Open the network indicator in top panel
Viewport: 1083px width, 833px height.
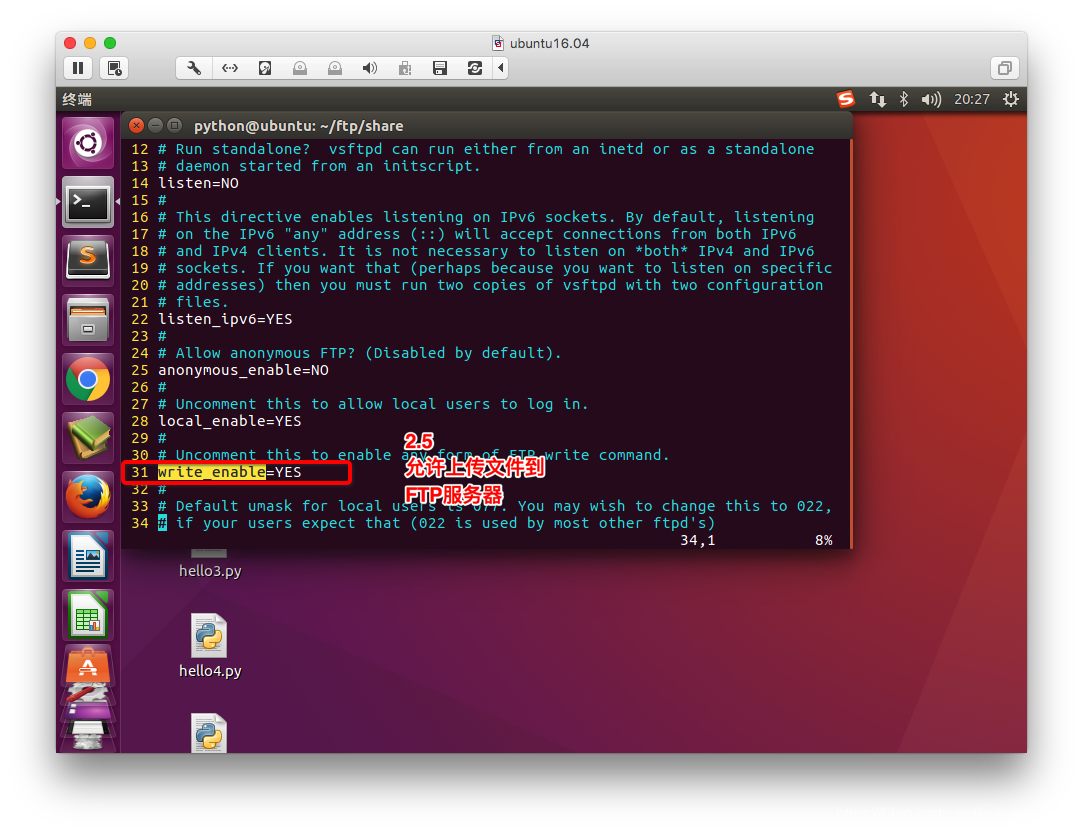coord(878,99)
